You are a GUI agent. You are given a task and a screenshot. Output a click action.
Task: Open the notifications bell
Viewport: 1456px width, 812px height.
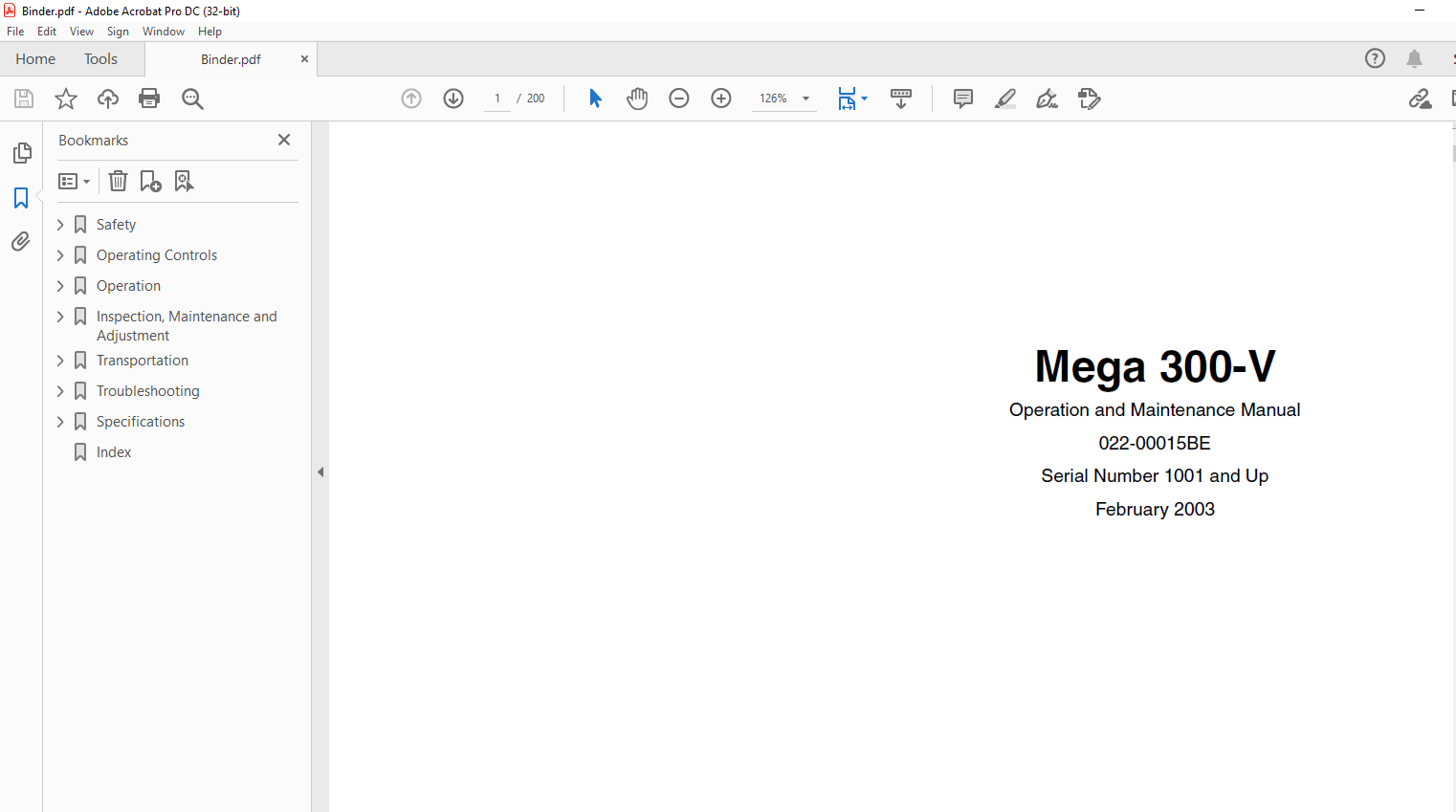point(1414,58)
